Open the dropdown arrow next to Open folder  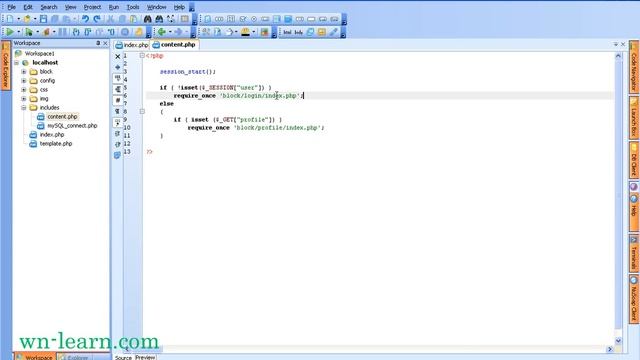click(x=35, y=19)
